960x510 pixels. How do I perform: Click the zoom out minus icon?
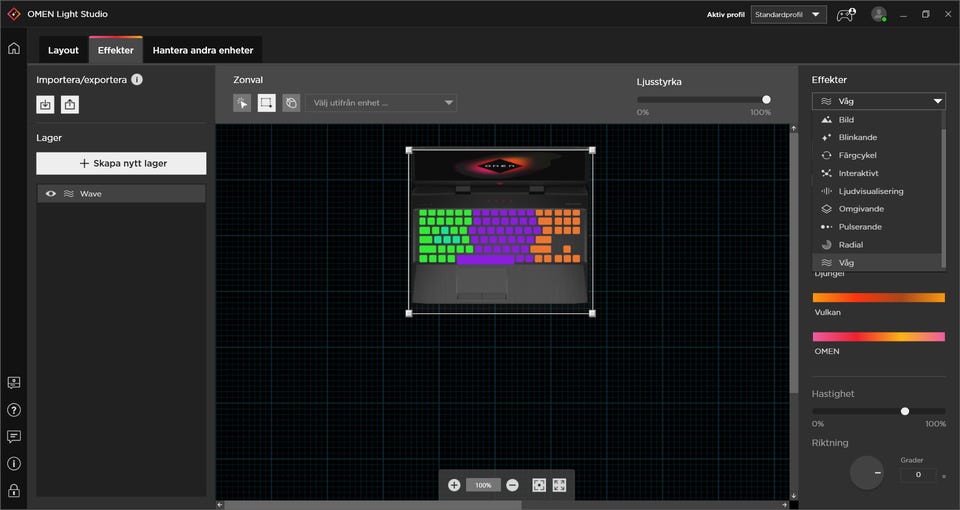(x=512, y=485)
